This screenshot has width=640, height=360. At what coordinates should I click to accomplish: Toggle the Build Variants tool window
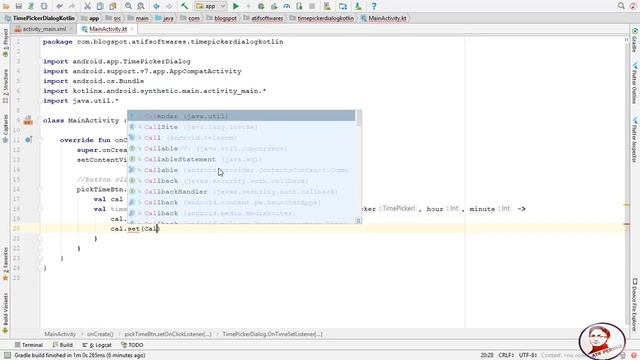tap(5, 313)
